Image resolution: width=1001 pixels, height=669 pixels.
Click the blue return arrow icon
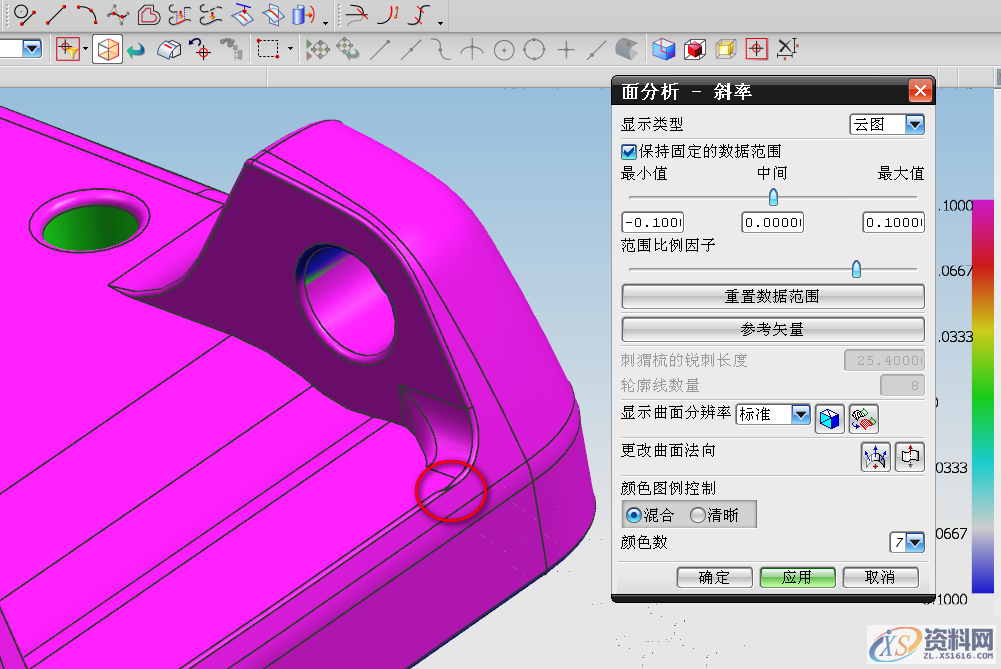(136, 48)
